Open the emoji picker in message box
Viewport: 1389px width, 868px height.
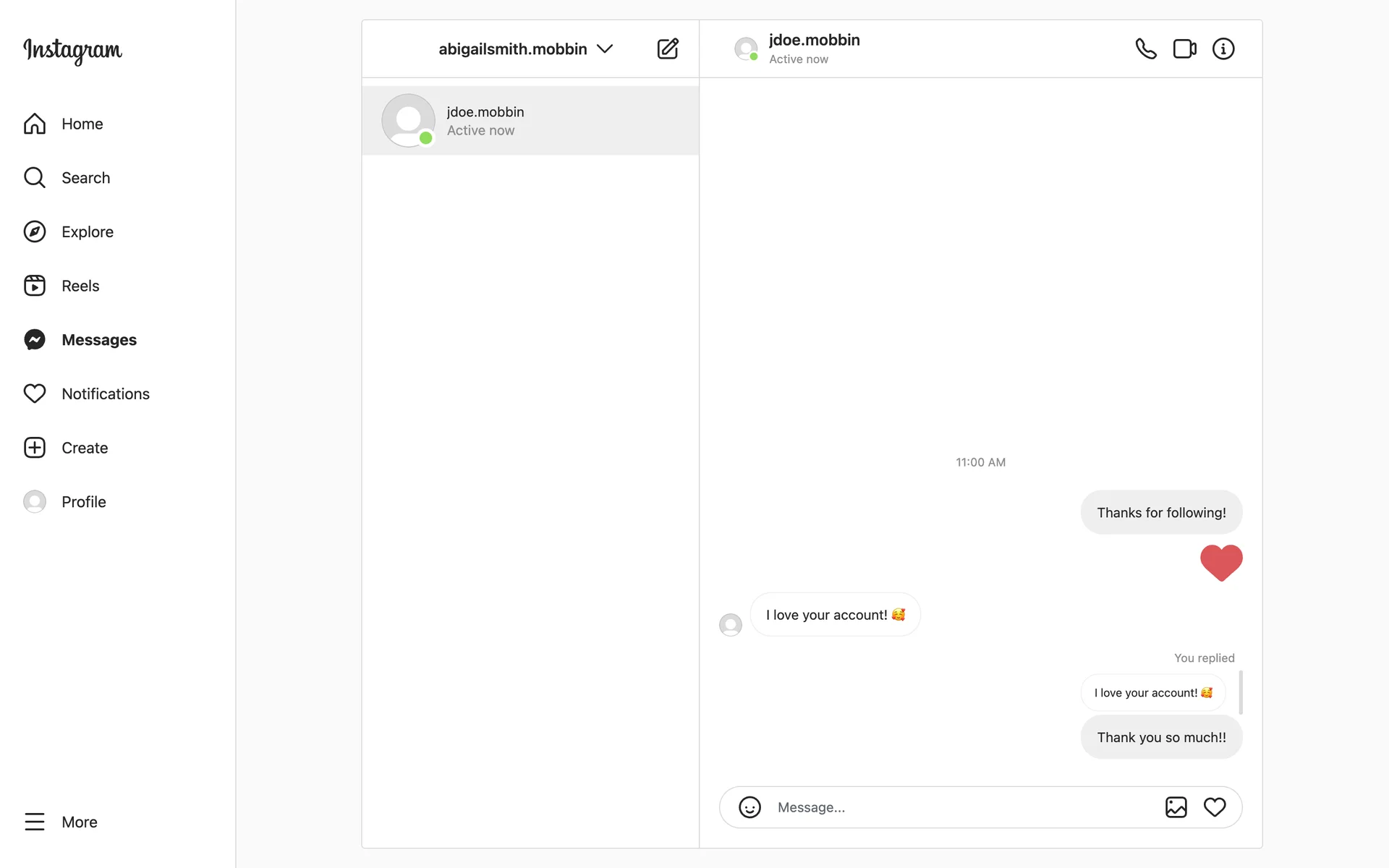(749, 807)
